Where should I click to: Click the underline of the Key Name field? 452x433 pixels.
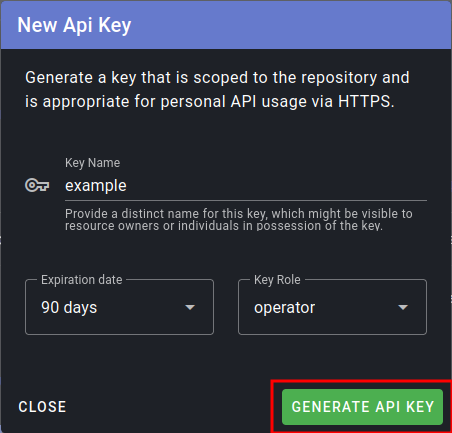pyautogui.click(x=246, y=201)
